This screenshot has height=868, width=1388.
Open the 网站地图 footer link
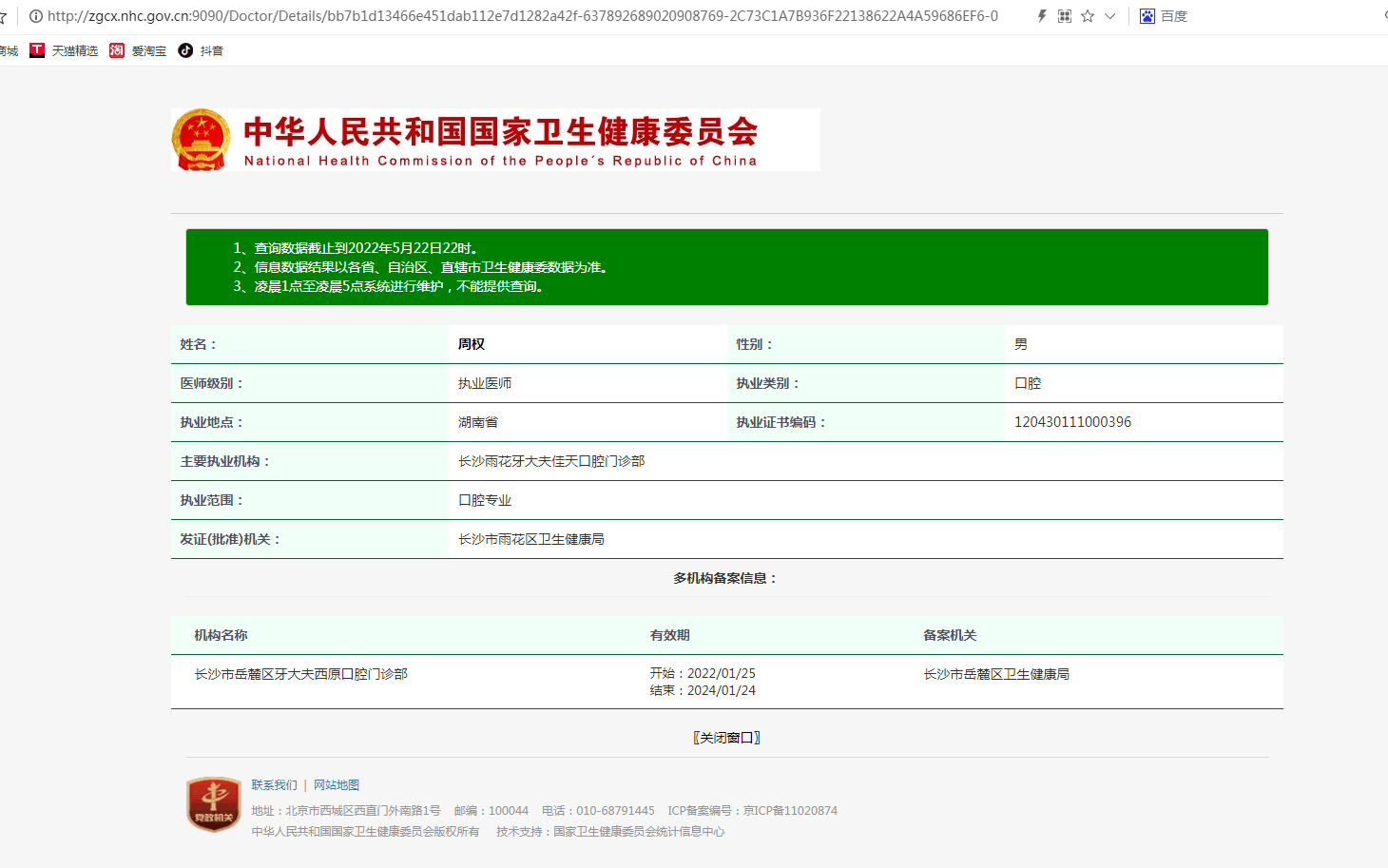(x=337, y=785)
